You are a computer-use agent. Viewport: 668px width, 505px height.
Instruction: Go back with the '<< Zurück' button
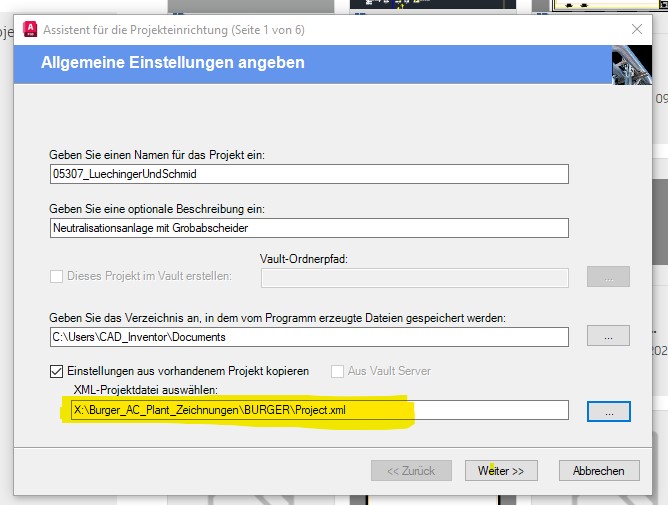click(x=411, y=470)
